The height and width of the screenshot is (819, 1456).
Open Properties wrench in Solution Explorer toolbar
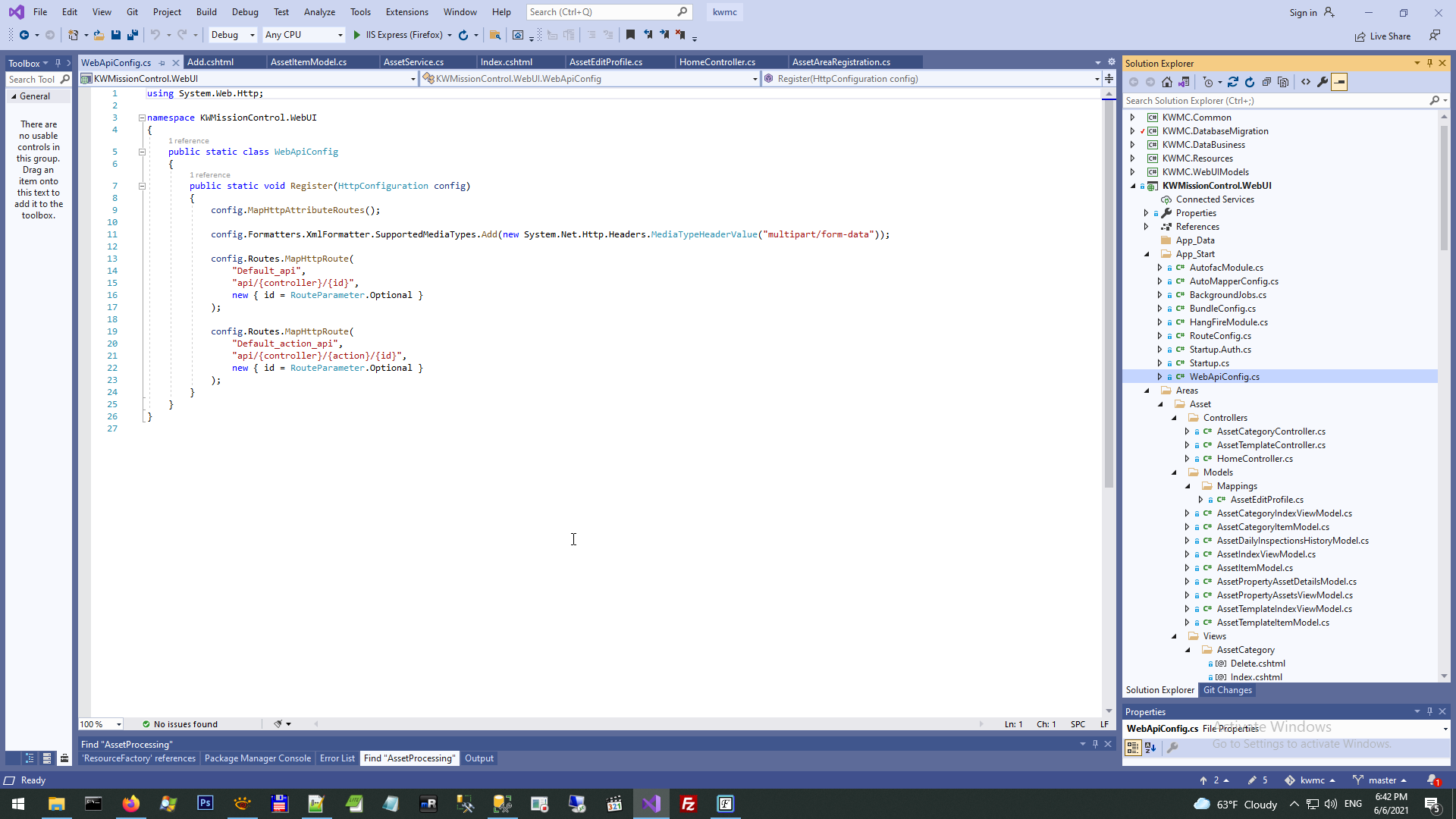(x=1323, y=82)
